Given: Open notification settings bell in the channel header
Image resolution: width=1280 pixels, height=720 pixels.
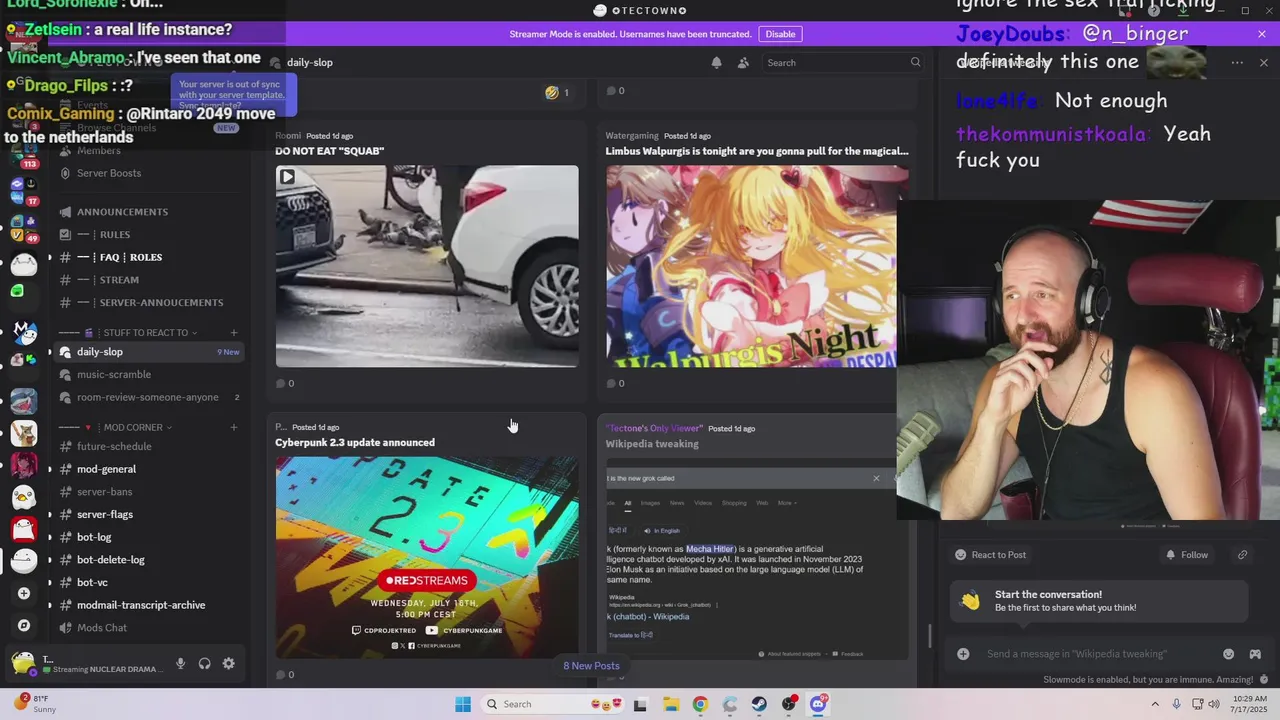Looking at the screenshot, I should [716, 62].
